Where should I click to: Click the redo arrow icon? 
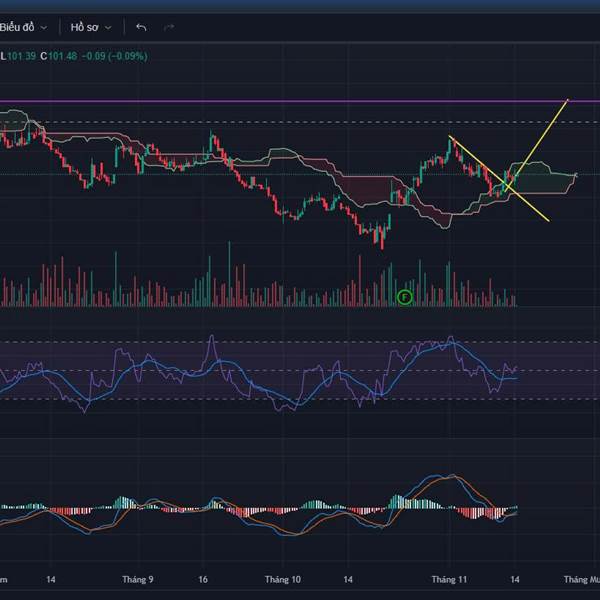point(169,27)
